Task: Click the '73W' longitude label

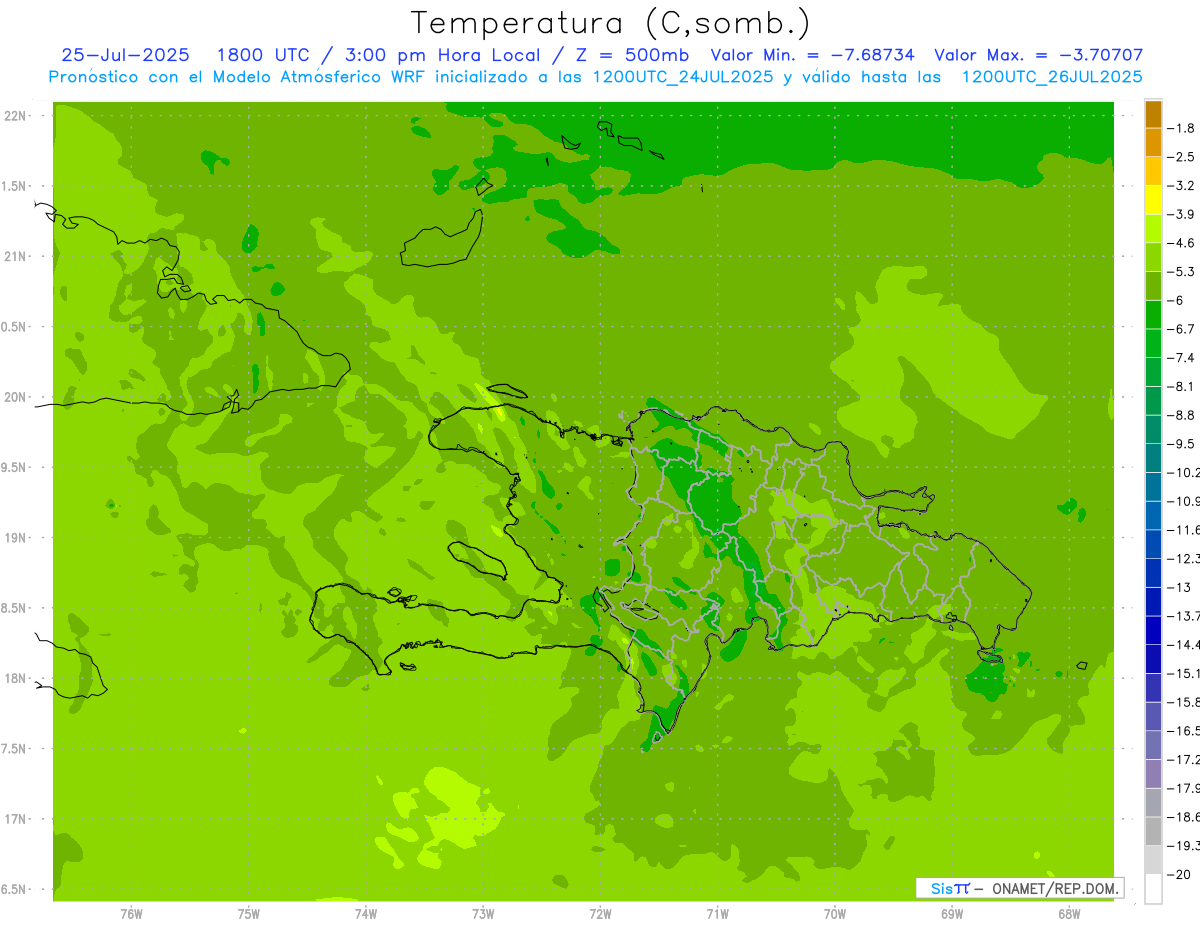Action: [483, 914]
